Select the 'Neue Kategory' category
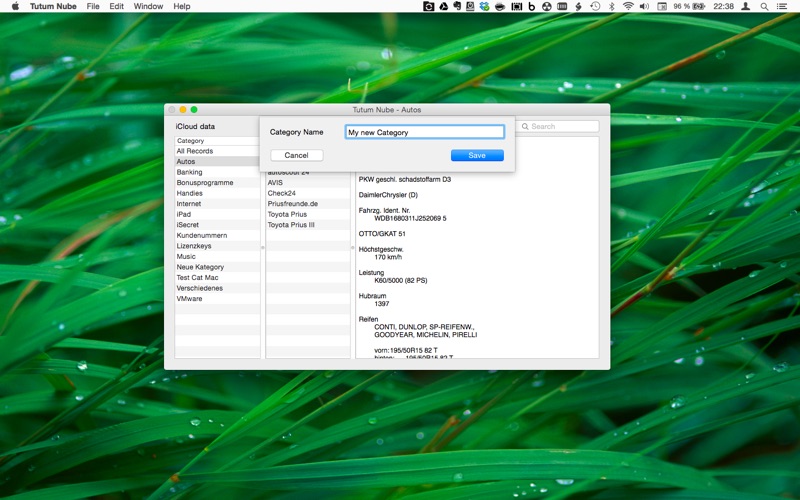This screenshot has height=500, width=800. (x=217, y=267)
